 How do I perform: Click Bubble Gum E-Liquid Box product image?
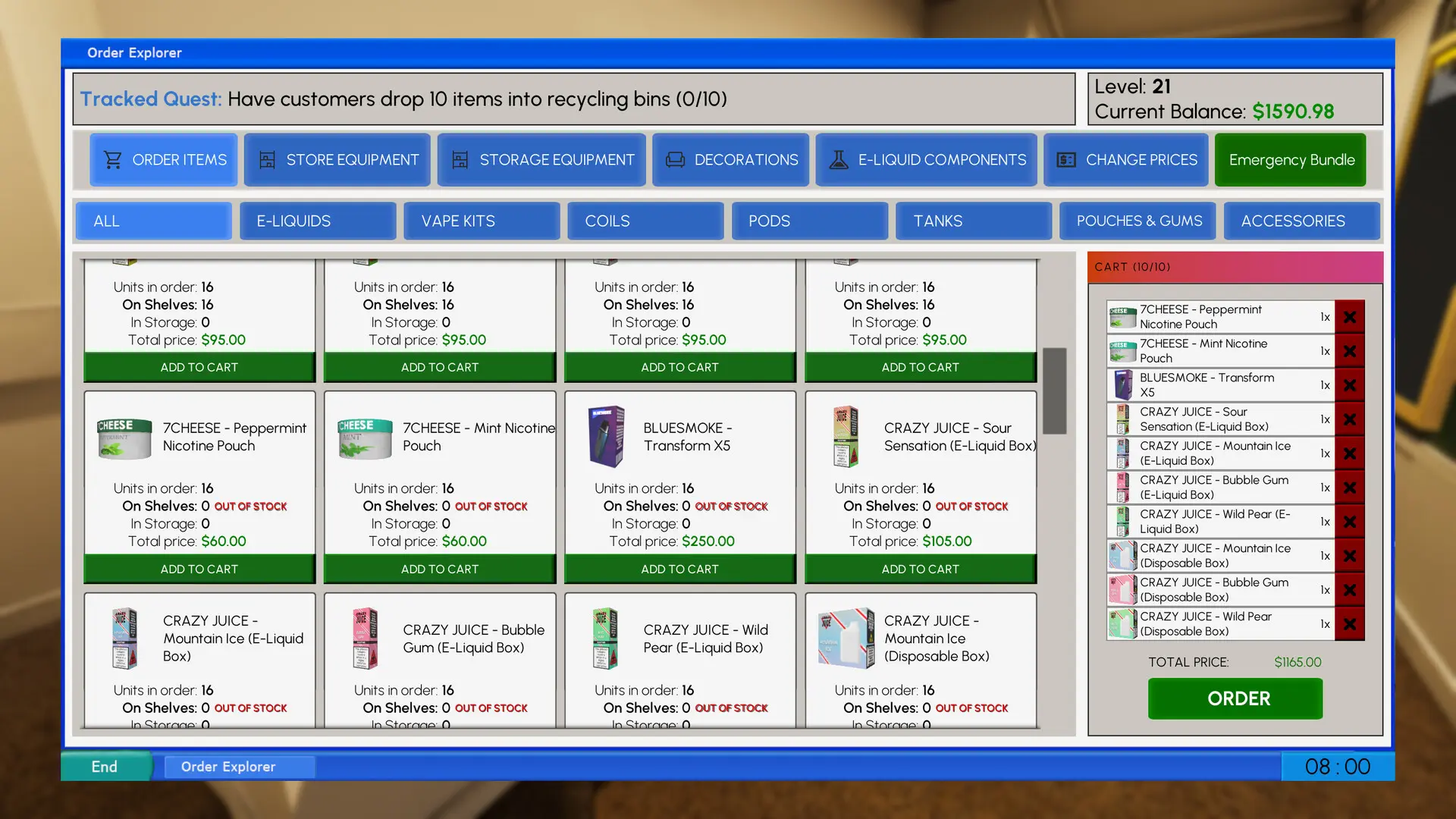365,639
